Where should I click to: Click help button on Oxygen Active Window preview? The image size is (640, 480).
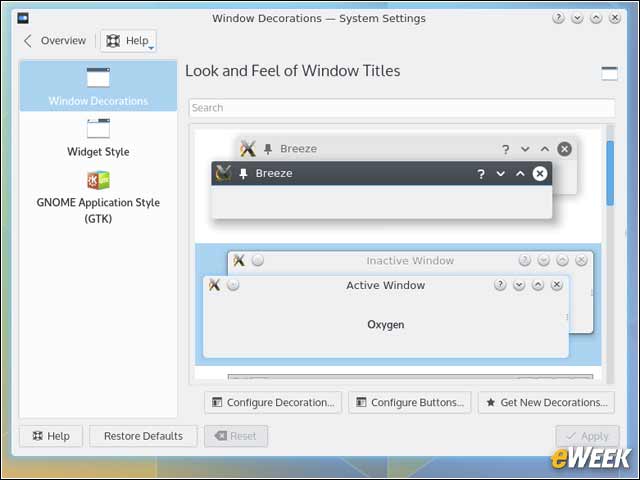(500, 285)
